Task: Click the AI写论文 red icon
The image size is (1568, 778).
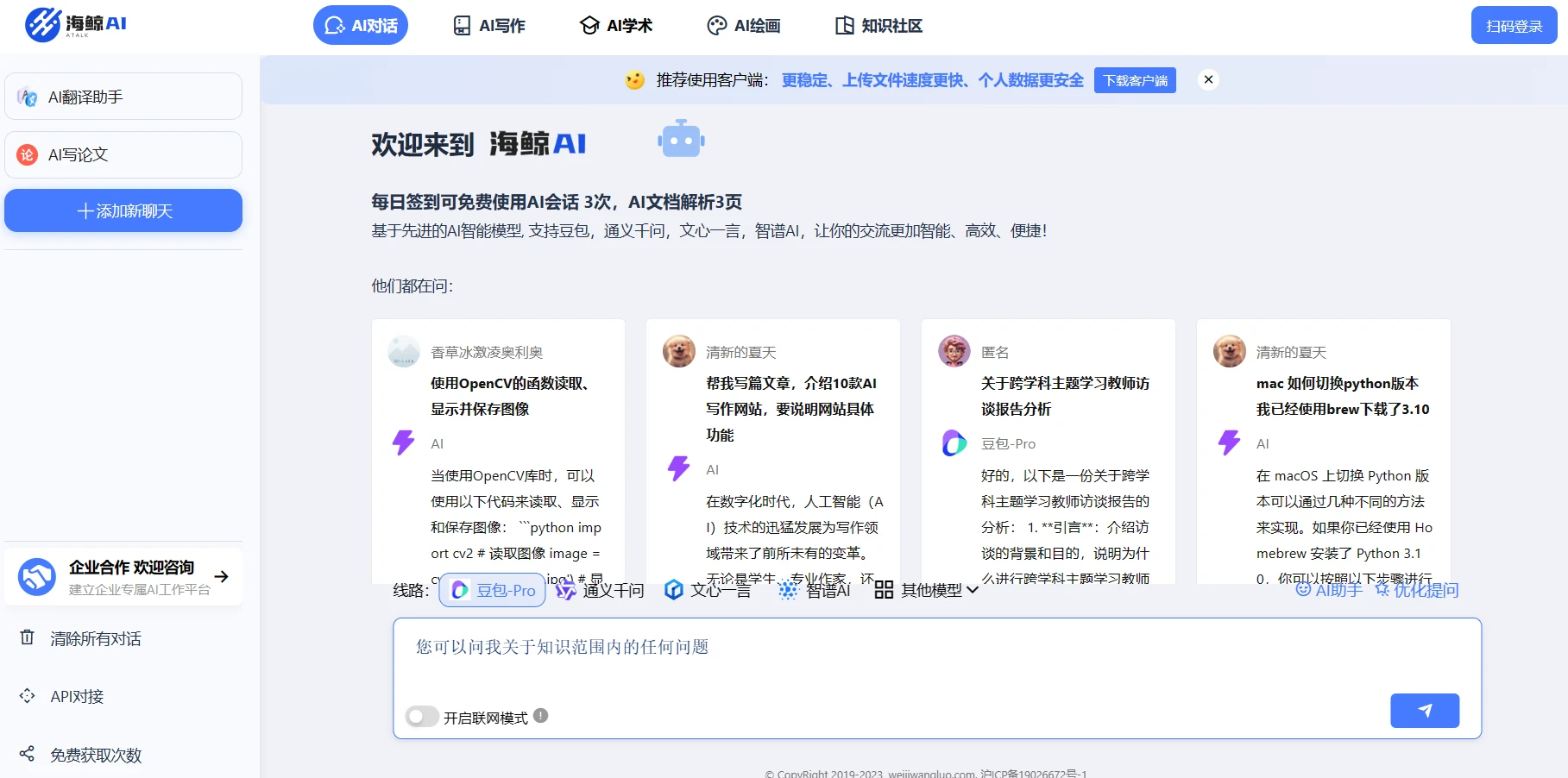Action: pos(28,154)
